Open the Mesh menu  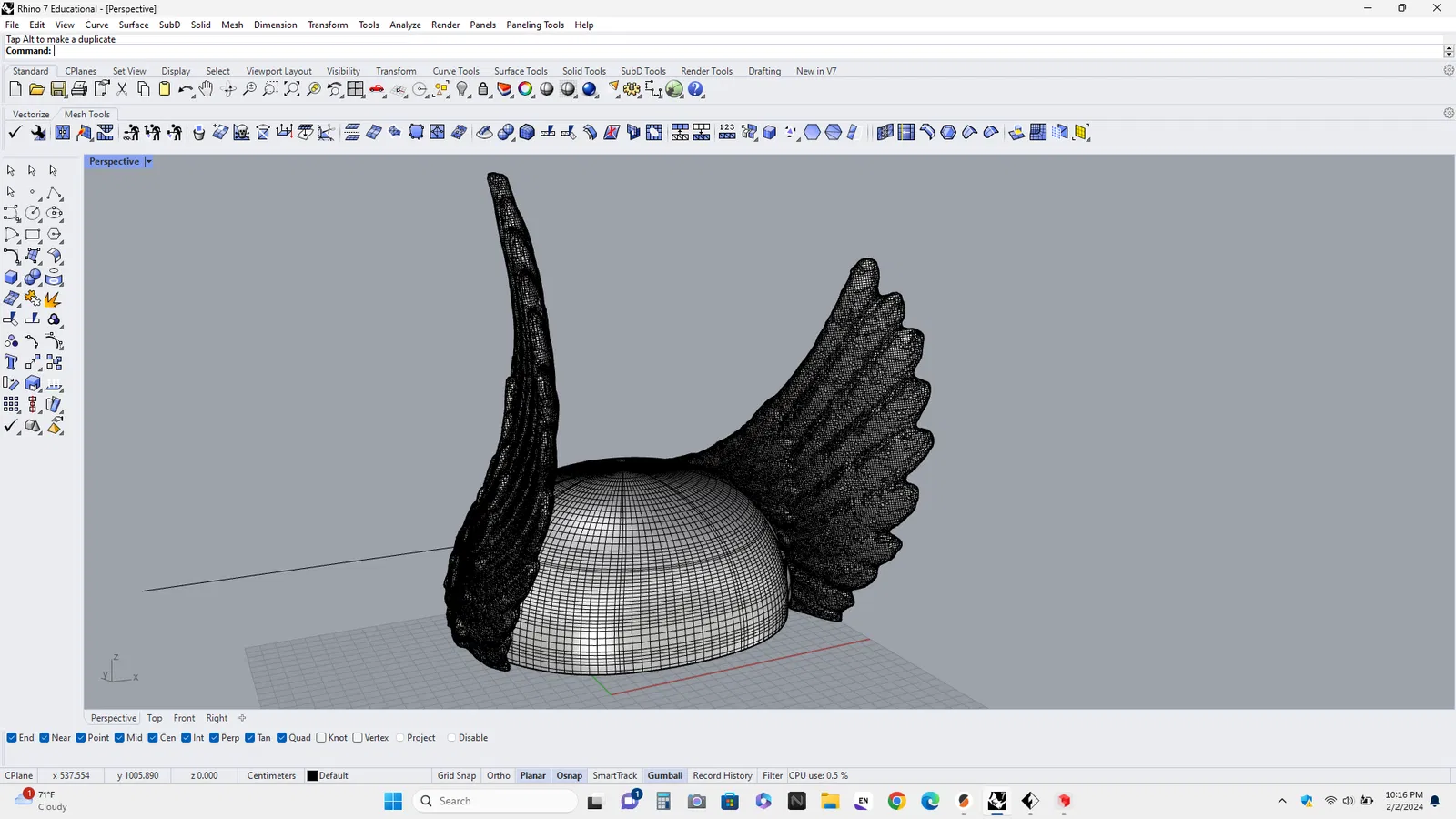(232, 25)
